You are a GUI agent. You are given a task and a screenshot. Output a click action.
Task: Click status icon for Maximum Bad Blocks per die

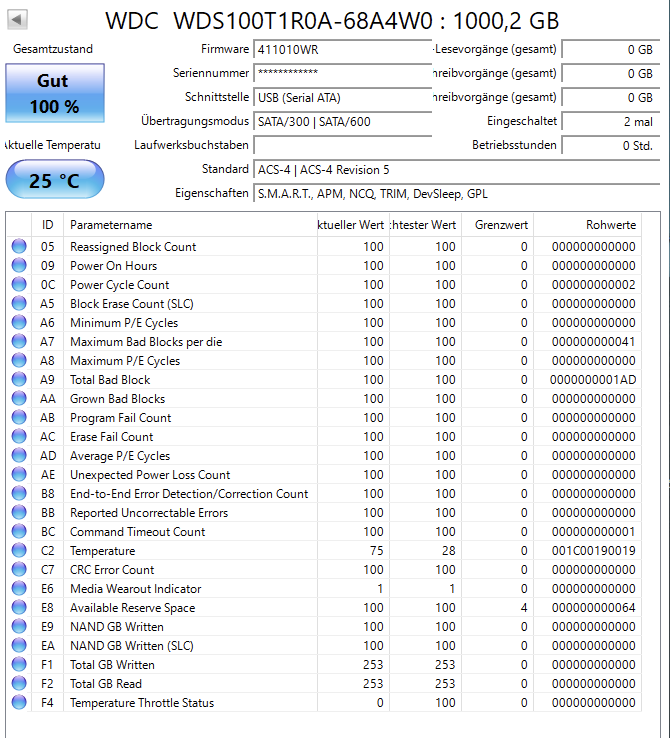(x=19, y=341)
